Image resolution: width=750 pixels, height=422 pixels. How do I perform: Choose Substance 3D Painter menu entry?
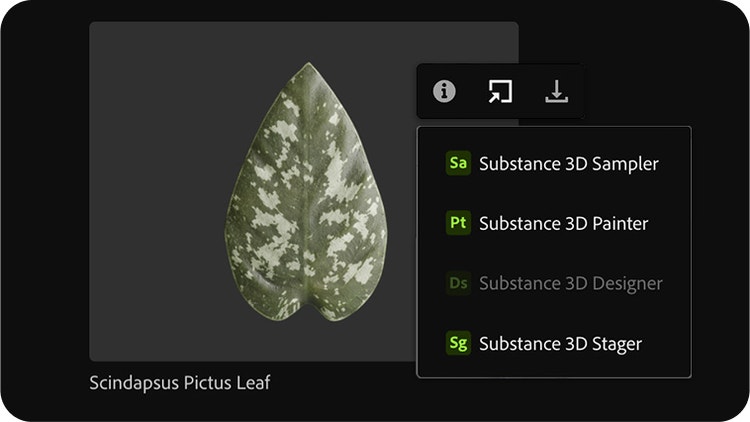pos(563,223)
